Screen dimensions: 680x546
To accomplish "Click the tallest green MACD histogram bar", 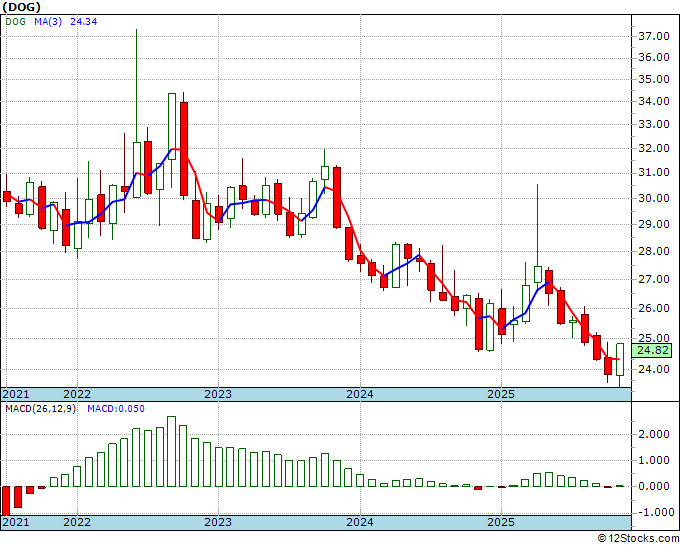I will [x=171, y=451].
